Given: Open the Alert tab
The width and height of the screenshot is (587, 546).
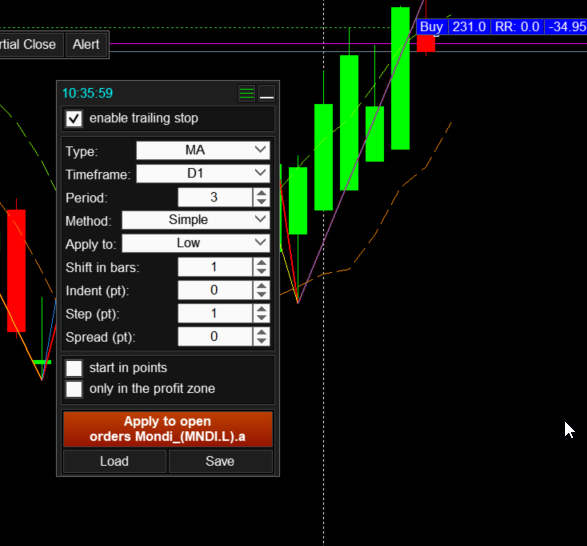Looking at the screenshot, I should point(86,45).
